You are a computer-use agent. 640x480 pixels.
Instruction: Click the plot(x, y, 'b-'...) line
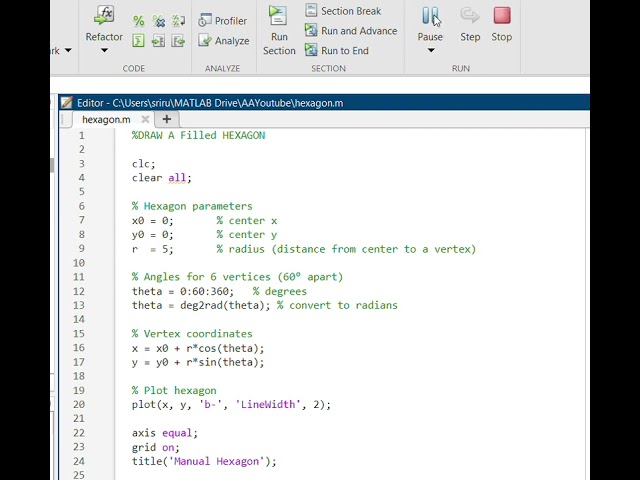point(231,404)
